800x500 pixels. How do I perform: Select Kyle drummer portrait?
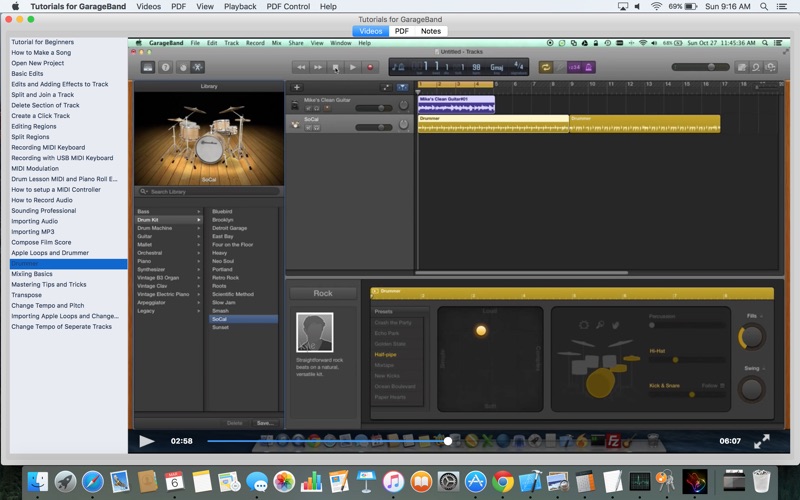(315, 333)
